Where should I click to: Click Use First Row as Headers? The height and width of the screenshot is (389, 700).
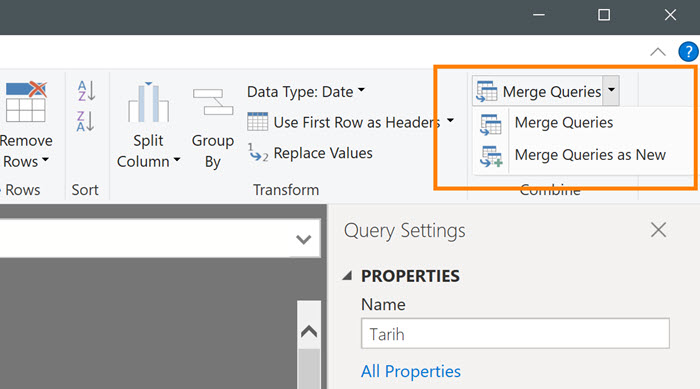[344, 122]
